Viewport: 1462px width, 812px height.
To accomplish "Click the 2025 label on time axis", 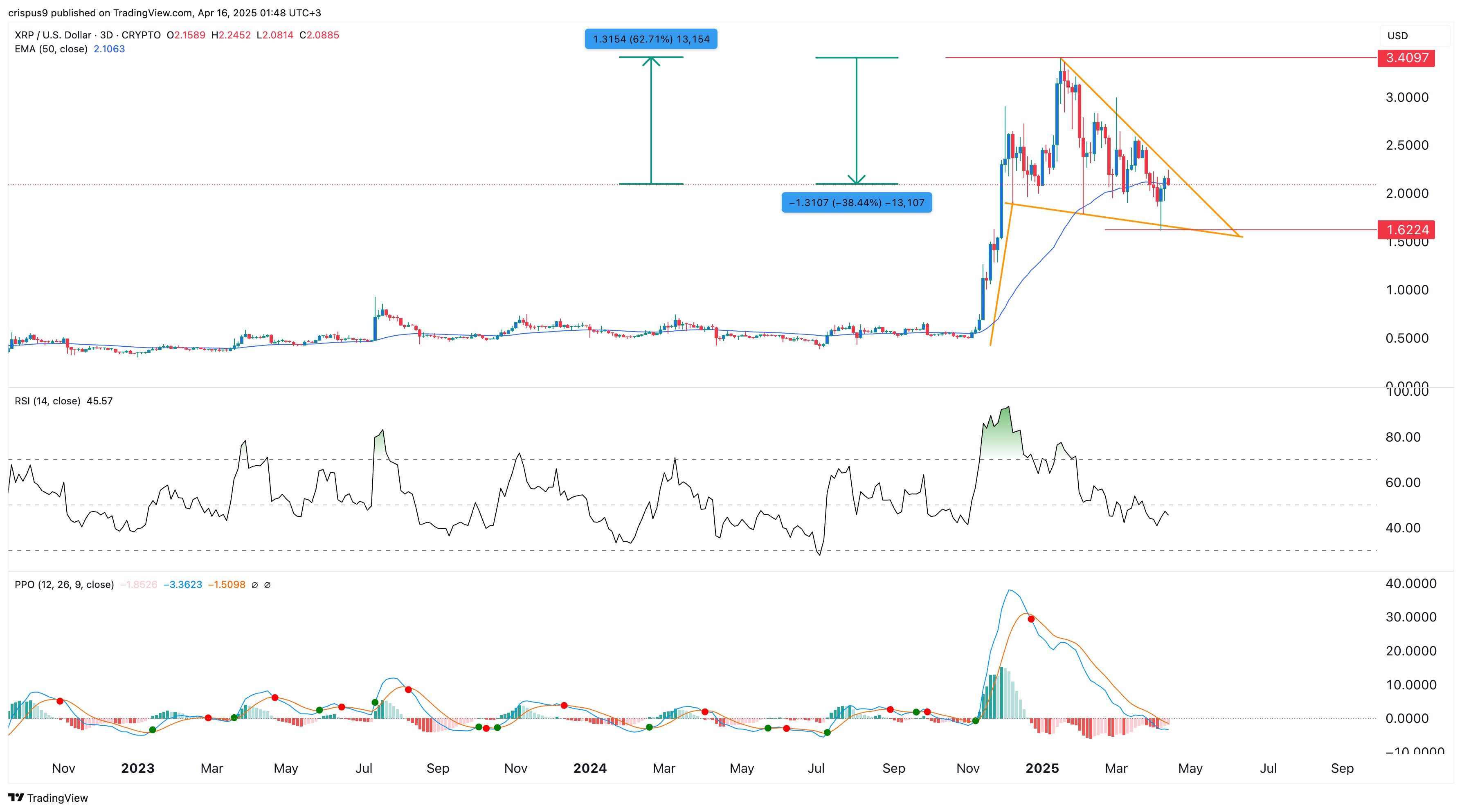I will point(1042,768).
